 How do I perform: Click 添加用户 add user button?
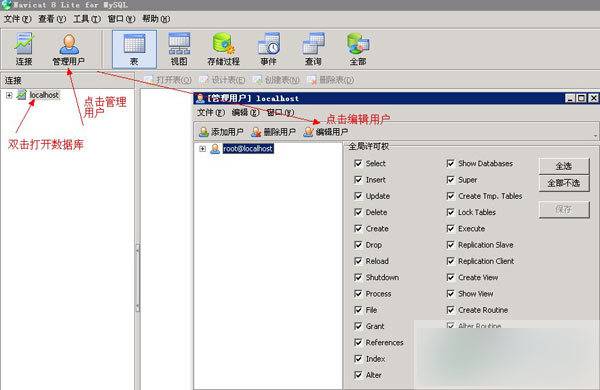coord(221,132)
